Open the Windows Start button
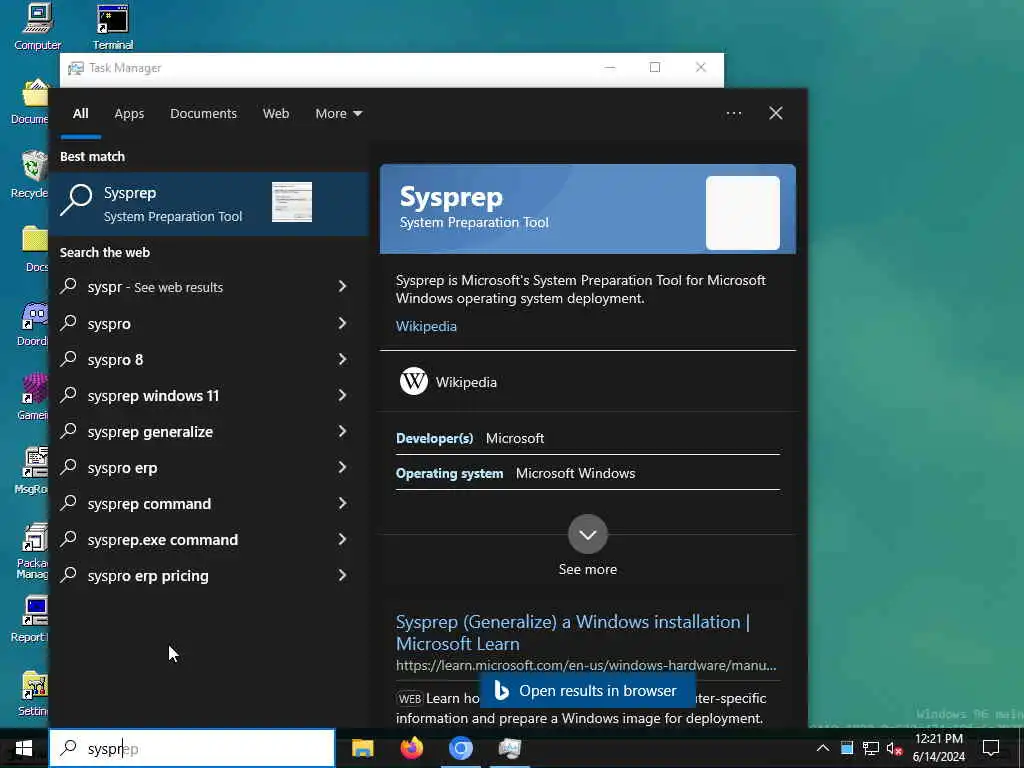Viewport: 1024px width, 768px height. (x=24, y=748)
